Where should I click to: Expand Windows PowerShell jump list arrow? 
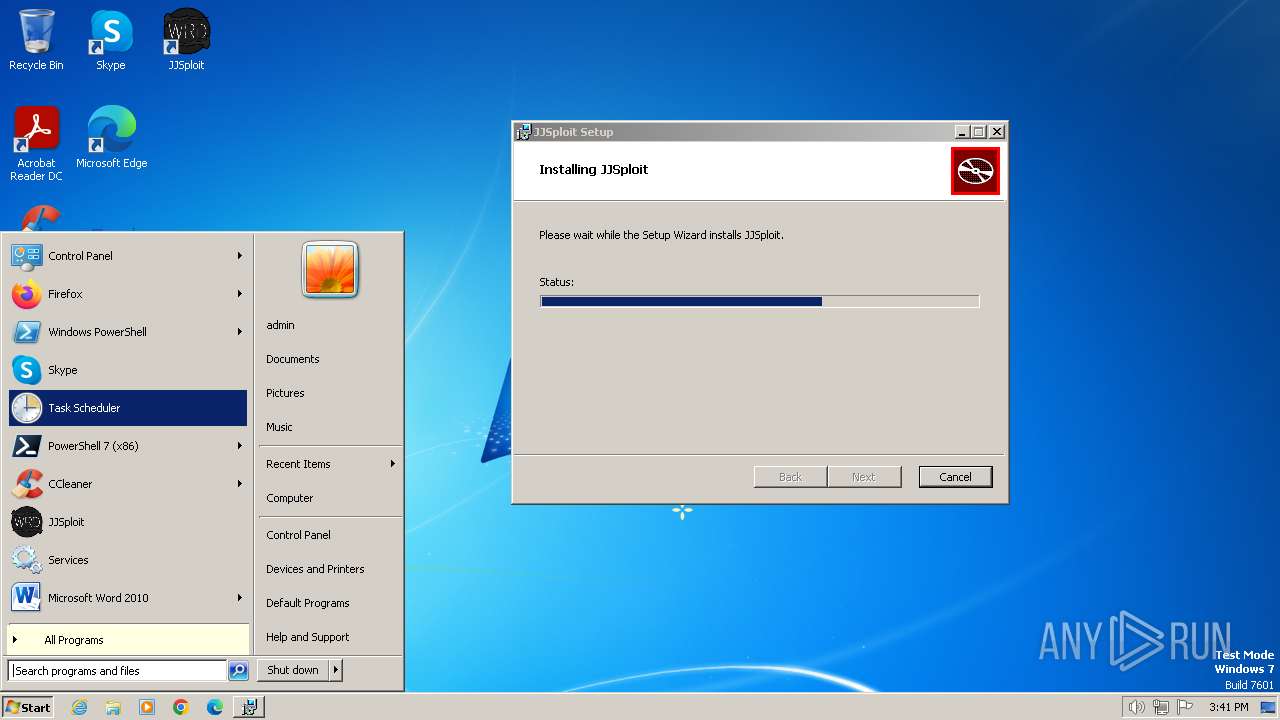tap(240, 332)
